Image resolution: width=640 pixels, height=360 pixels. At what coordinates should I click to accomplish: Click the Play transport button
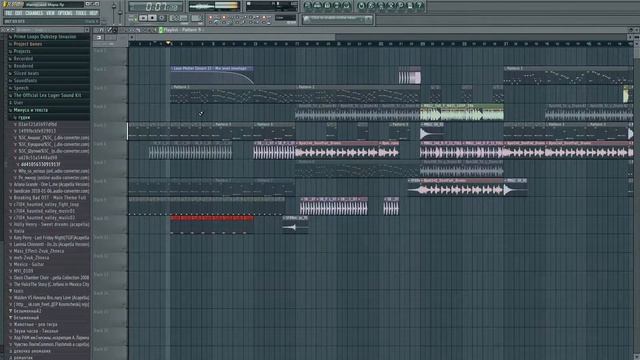(143, 18)
